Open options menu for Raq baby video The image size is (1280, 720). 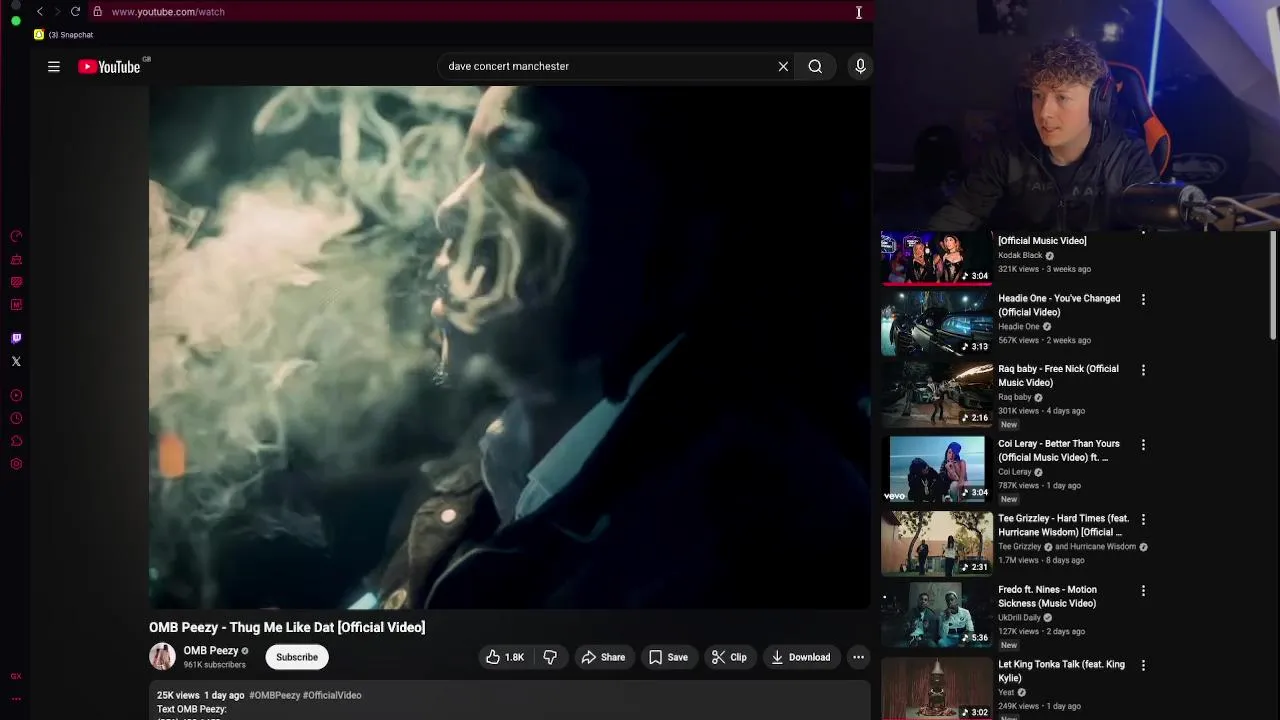1143,370
